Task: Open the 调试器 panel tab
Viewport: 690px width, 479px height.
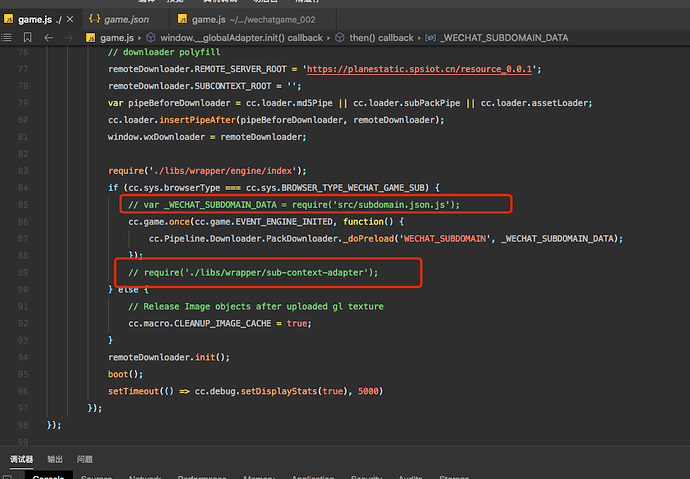Action: [x=22, y=459]
